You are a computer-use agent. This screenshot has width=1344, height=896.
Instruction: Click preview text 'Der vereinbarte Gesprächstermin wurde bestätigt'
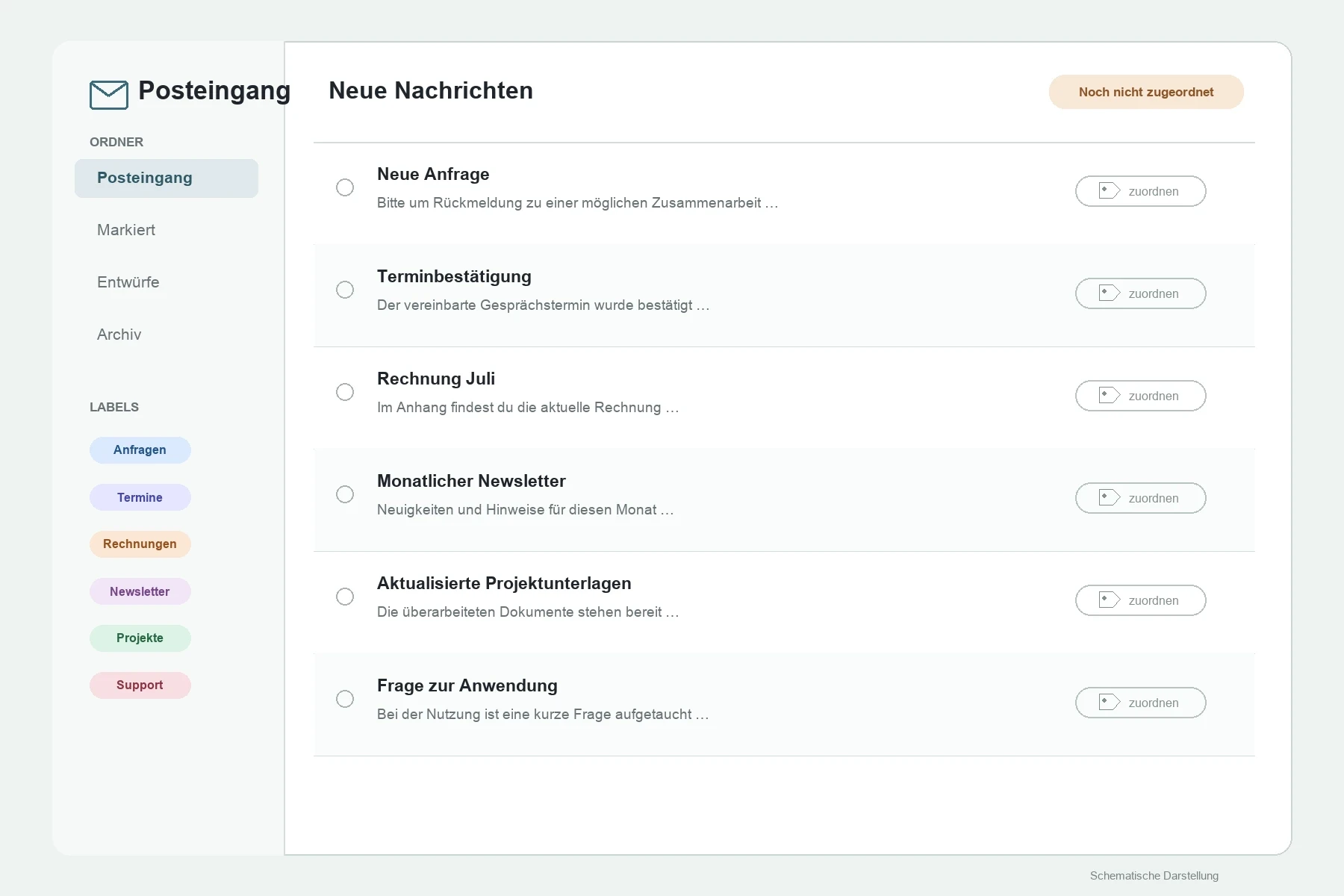click(x=535, y=305)
